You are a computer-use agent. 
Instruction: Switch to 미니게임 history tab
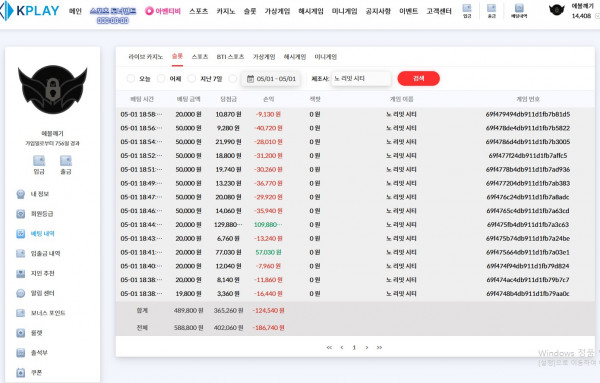pyautogui.click(x=326, y=57)
